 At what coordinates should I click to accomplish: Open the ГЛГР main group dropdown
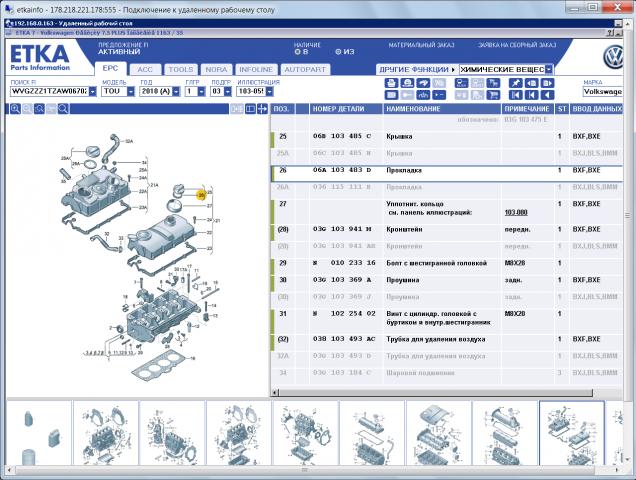click(202, 91)
